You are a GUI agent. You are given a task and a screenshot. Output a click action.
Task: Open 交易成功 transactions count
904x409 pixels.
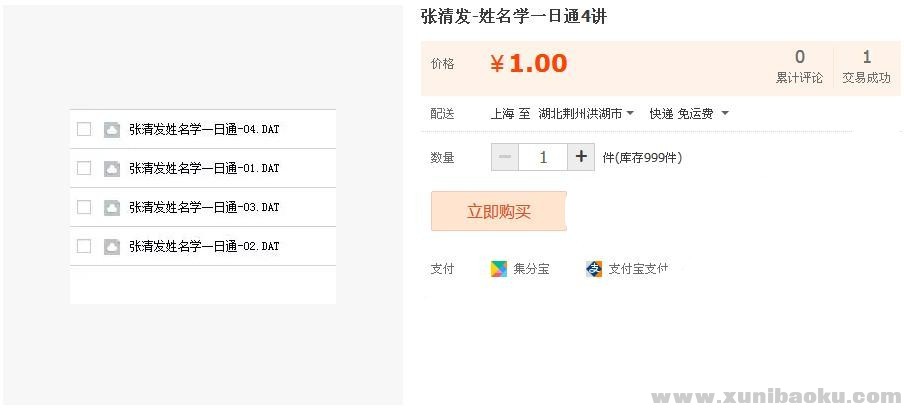pyautogui.click(x=866, y=66)
